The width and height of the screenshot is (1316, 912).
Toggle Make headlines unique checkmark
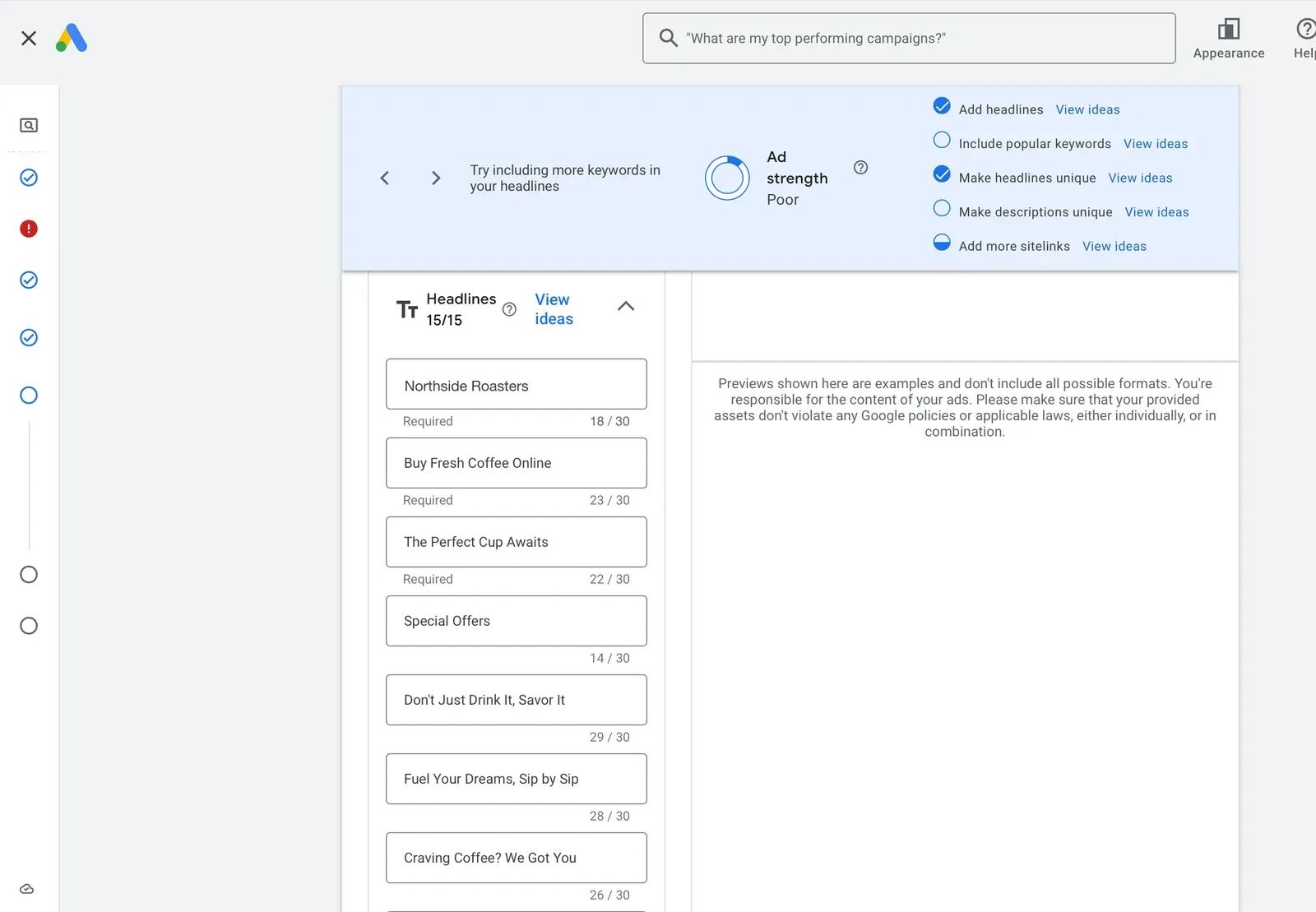click(942, 174)
